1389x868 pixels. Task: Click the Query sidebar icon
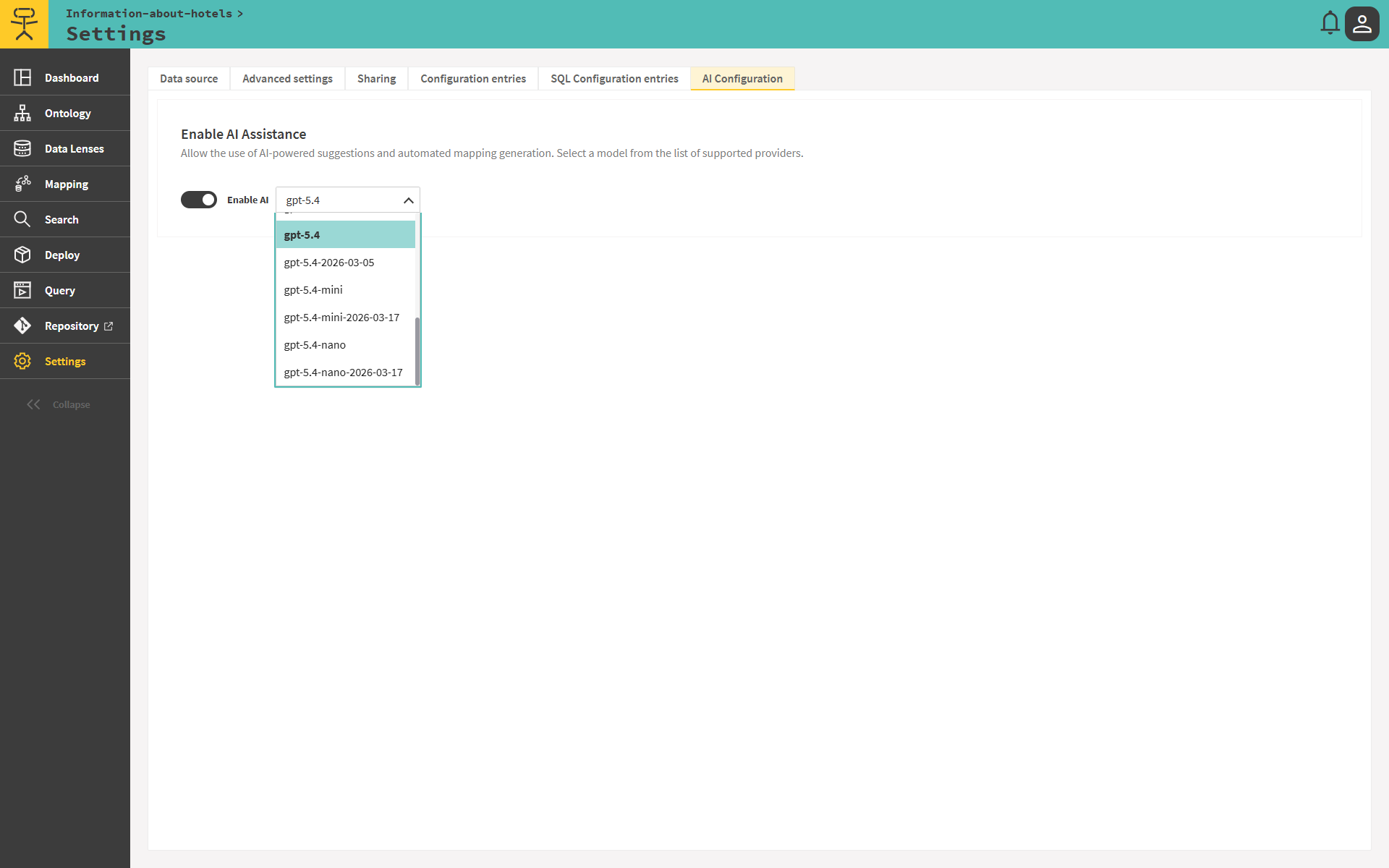coord(22,290)
